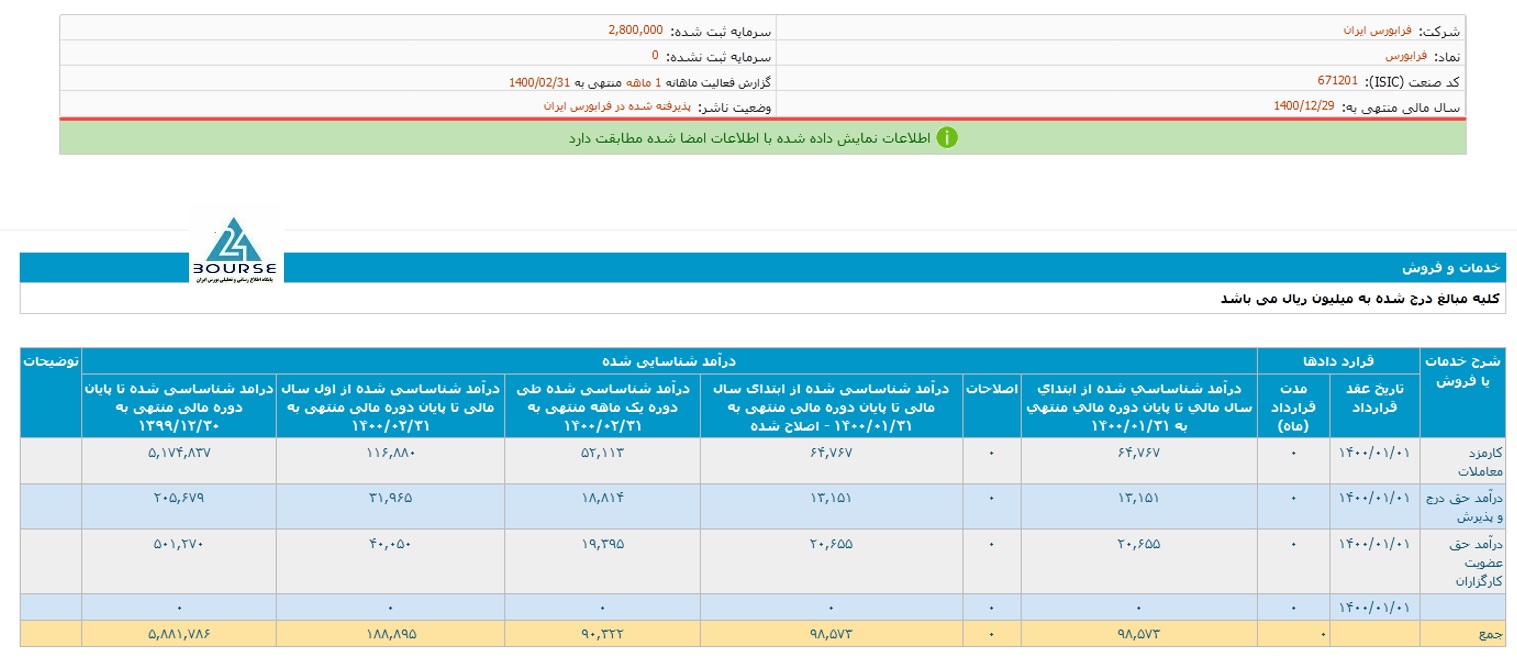Click the green notice text 'اطلاعات نمایش داده شده…'
This screenshot has width=1517, height=663.
click(750, 138)
